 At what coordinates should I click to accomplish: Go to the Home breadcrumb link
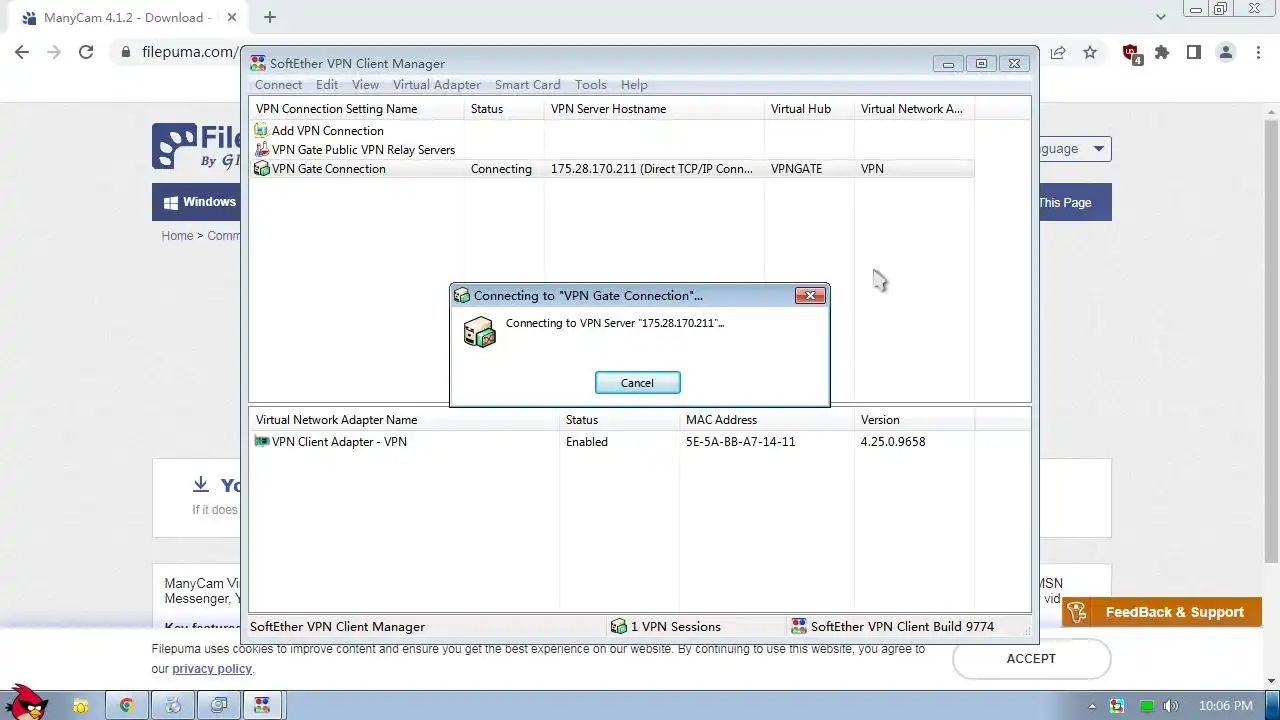[177, 236]
